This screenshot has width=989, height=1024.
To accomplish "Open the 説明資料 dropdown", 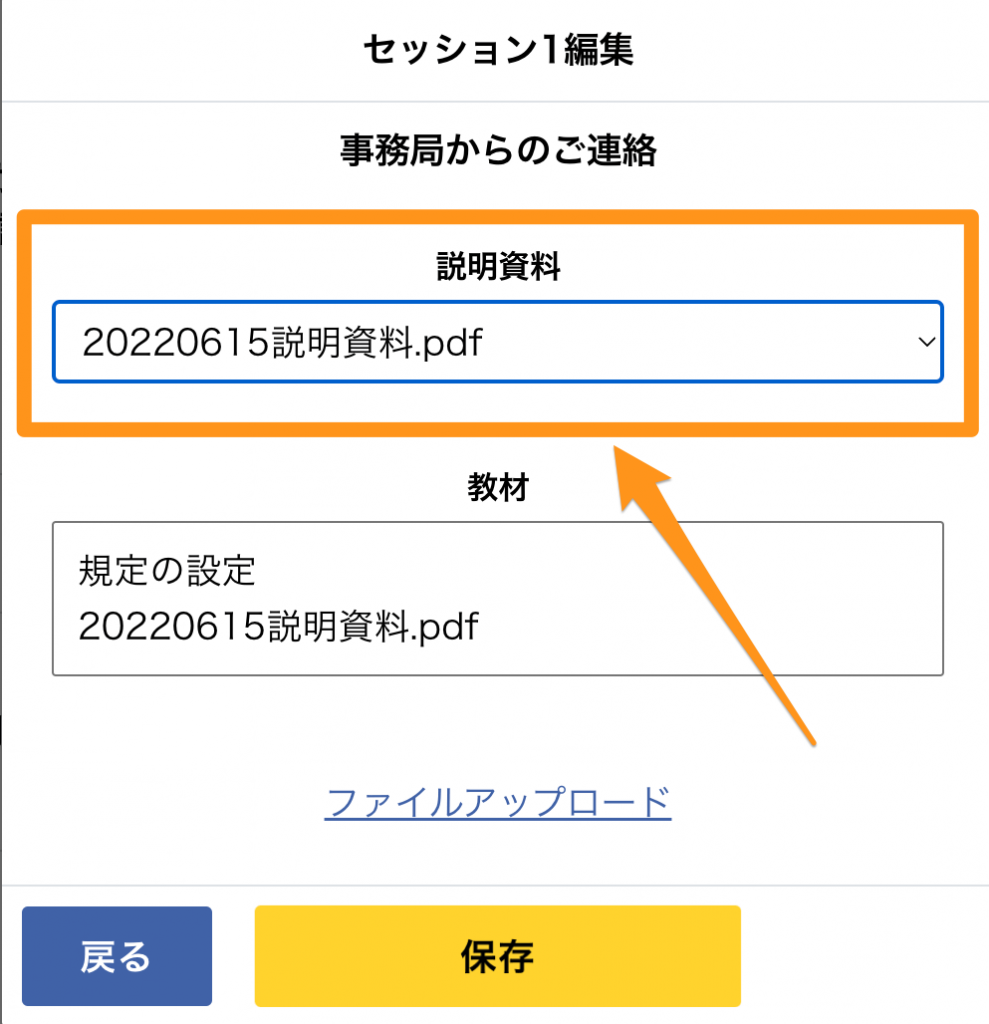I will (498, 342).
